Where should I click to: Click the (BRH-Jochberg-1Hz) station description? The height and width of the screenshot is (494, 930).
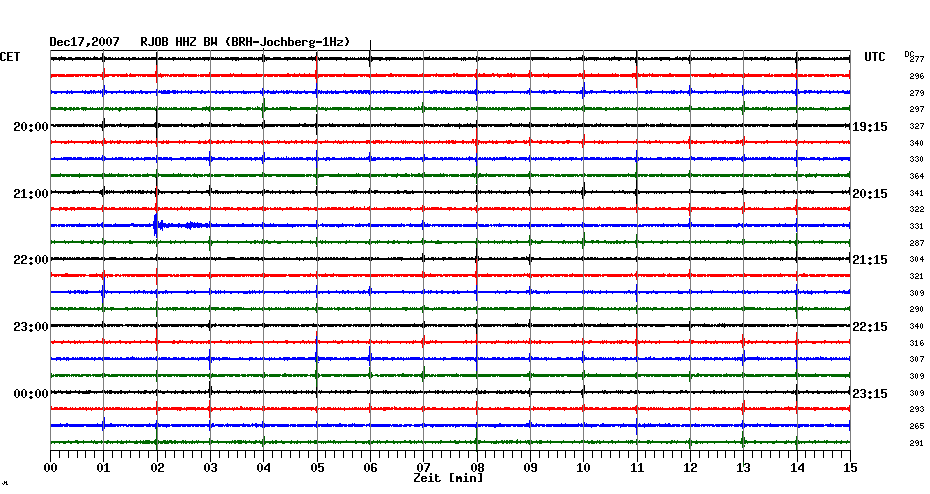click(x=288, y=42)
